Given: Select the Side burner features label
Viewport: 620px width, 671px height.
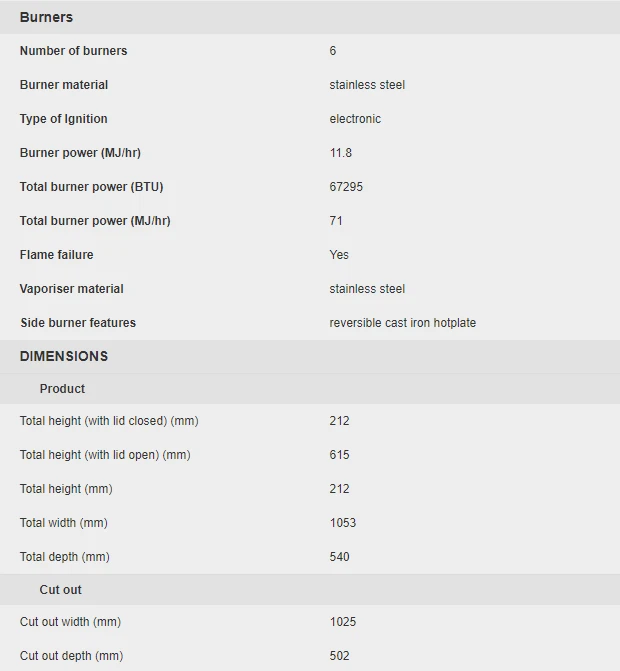Looking at the screenshot, I should (78, 323).
